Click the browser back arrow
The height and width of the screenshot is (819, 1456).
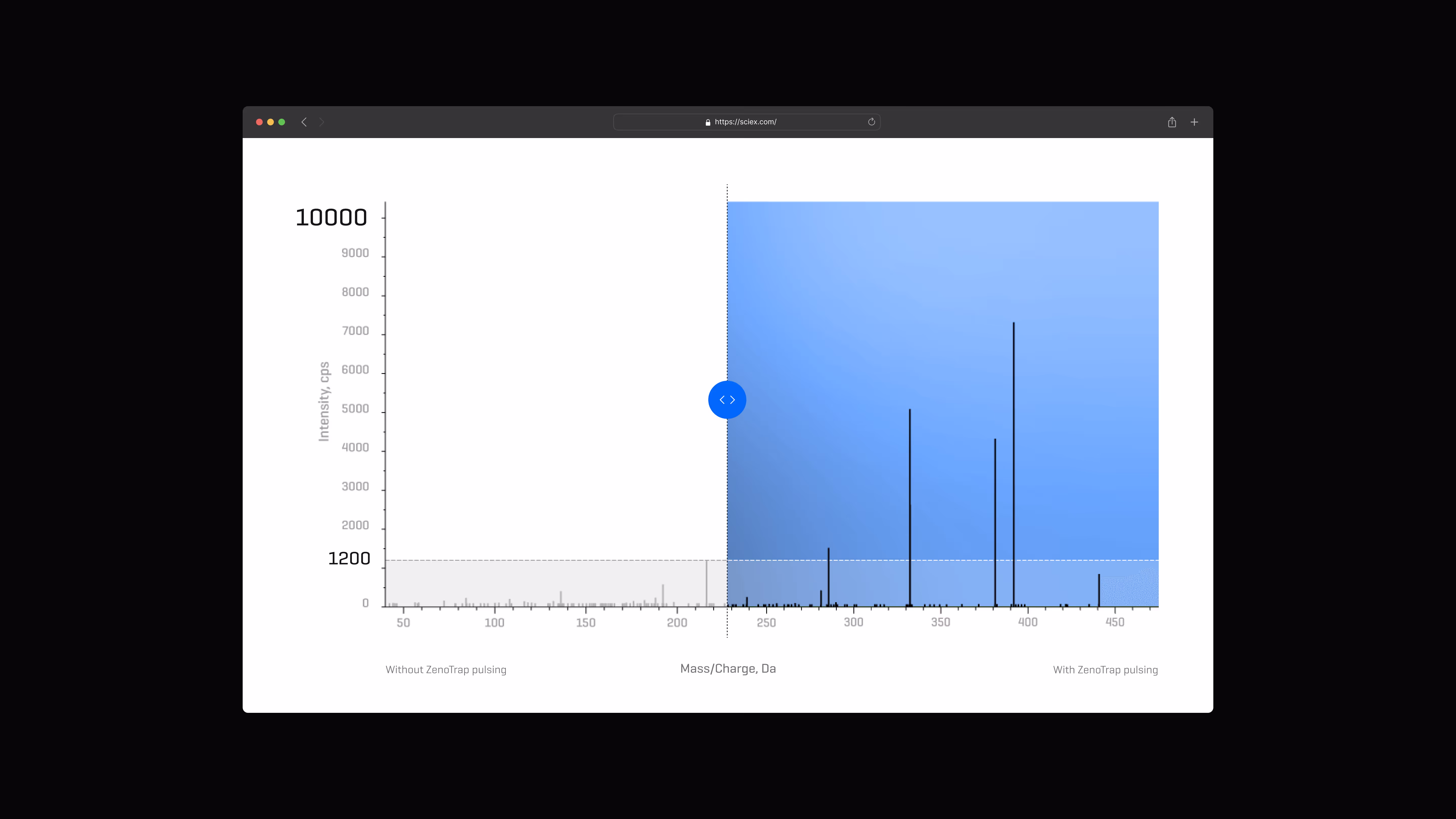[304, 122]
